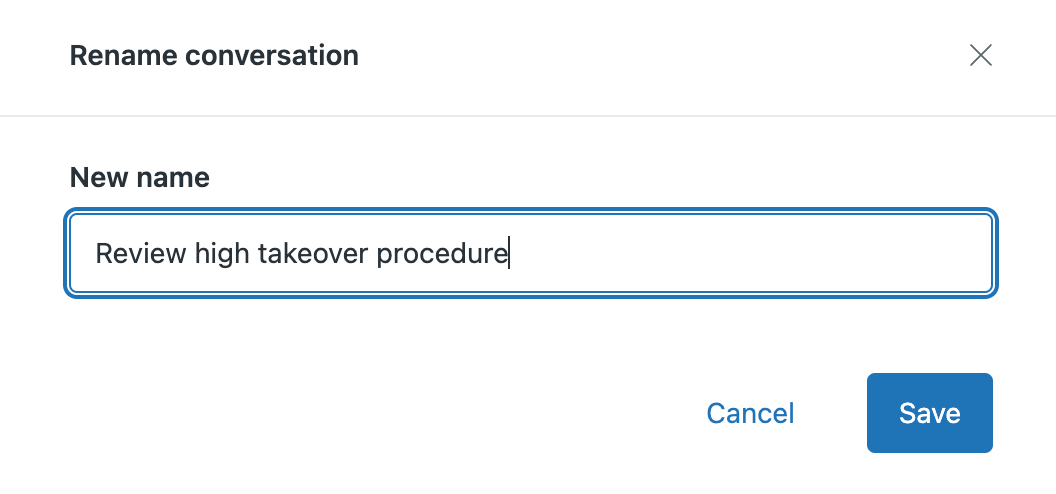Click empty space right of the typed name
This screenshot has width=1056, height=494.
coord(750,254)
